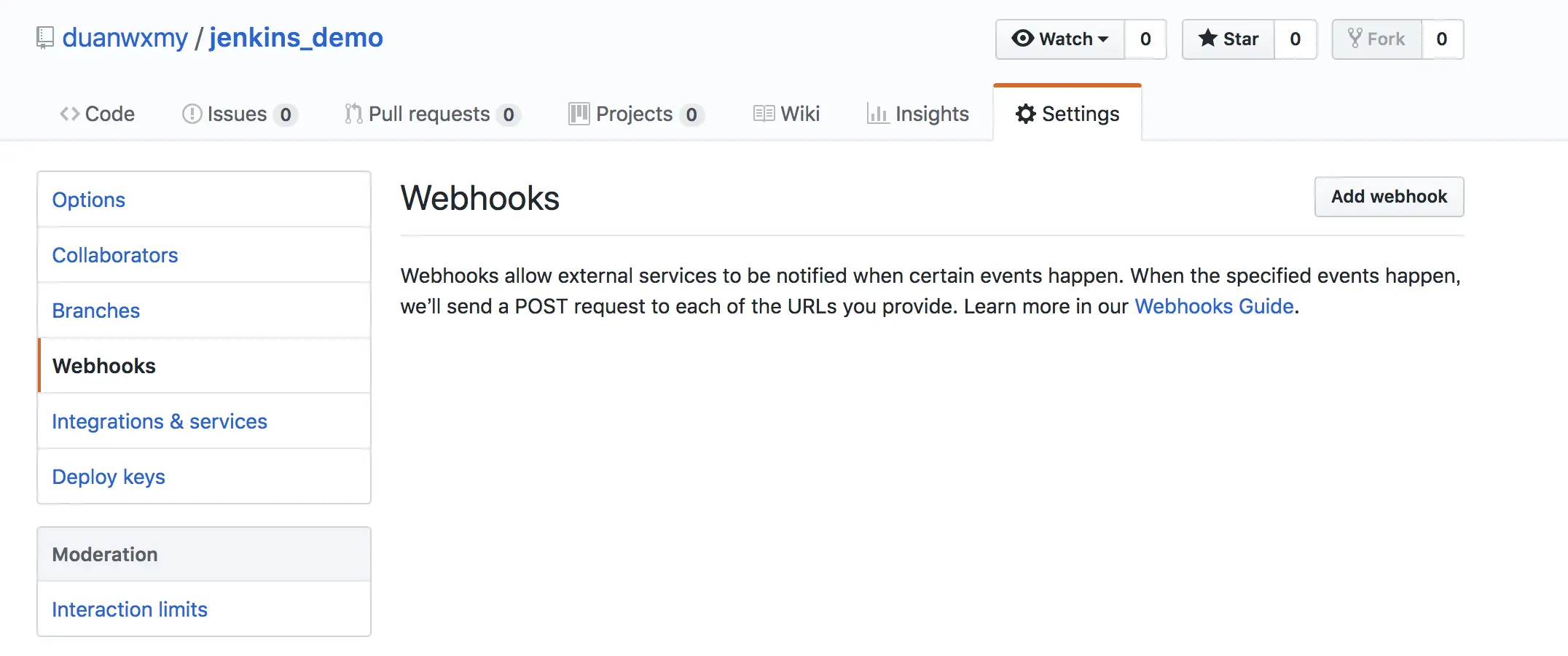
Task: Open Interaction limits under Moderation
Action: point(130,609)
